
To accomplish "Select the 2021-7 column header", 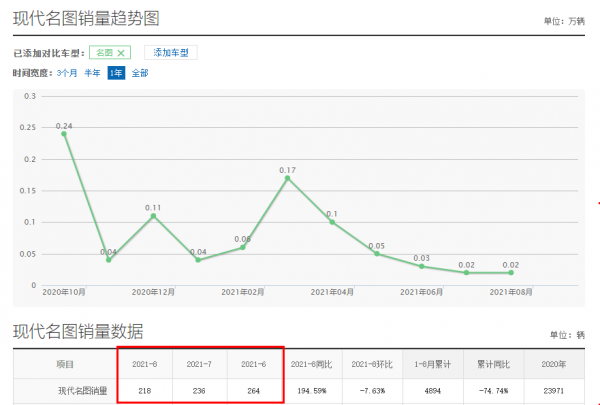I will [200, 364].
